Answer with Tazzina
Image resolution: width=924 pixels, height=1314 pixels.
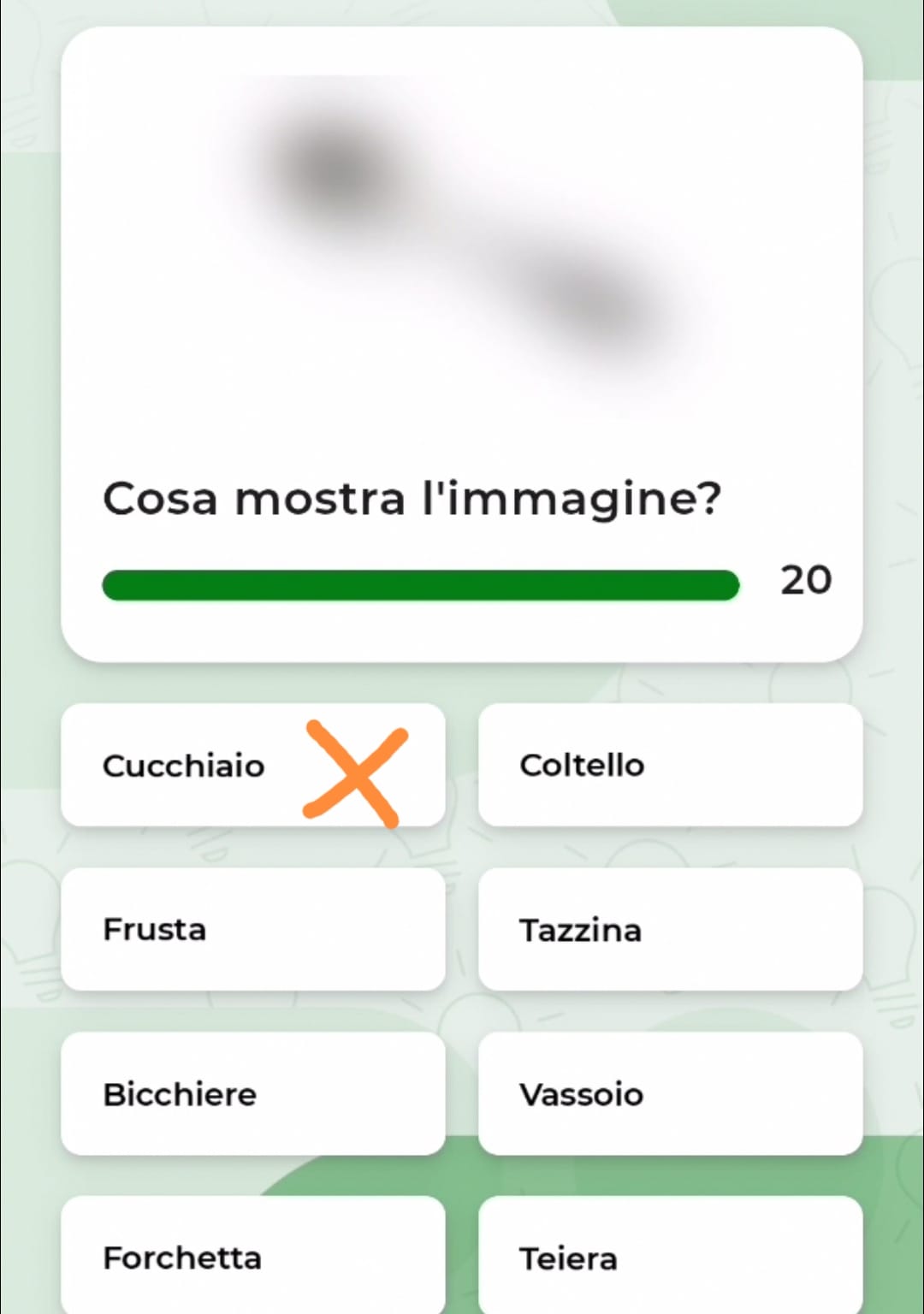(671, 929)
